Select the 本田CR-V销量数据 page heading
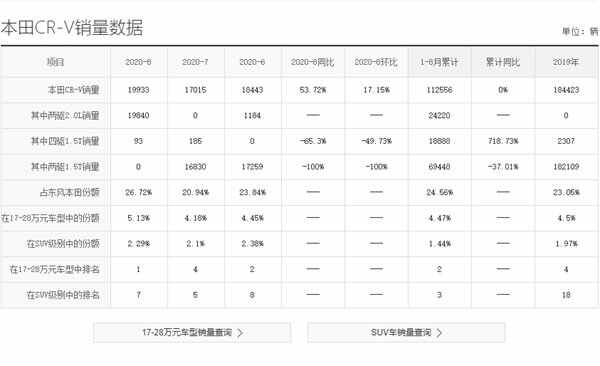 click(x=72, y=28)
